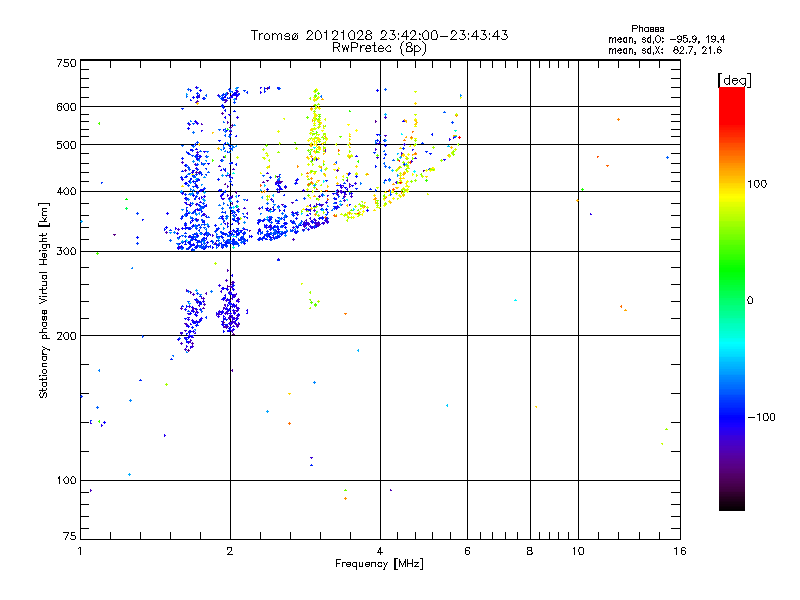Select the Tromsø 20121028 plot title
The height and width of the screenshot is (600, 800).
coord(380,35)
